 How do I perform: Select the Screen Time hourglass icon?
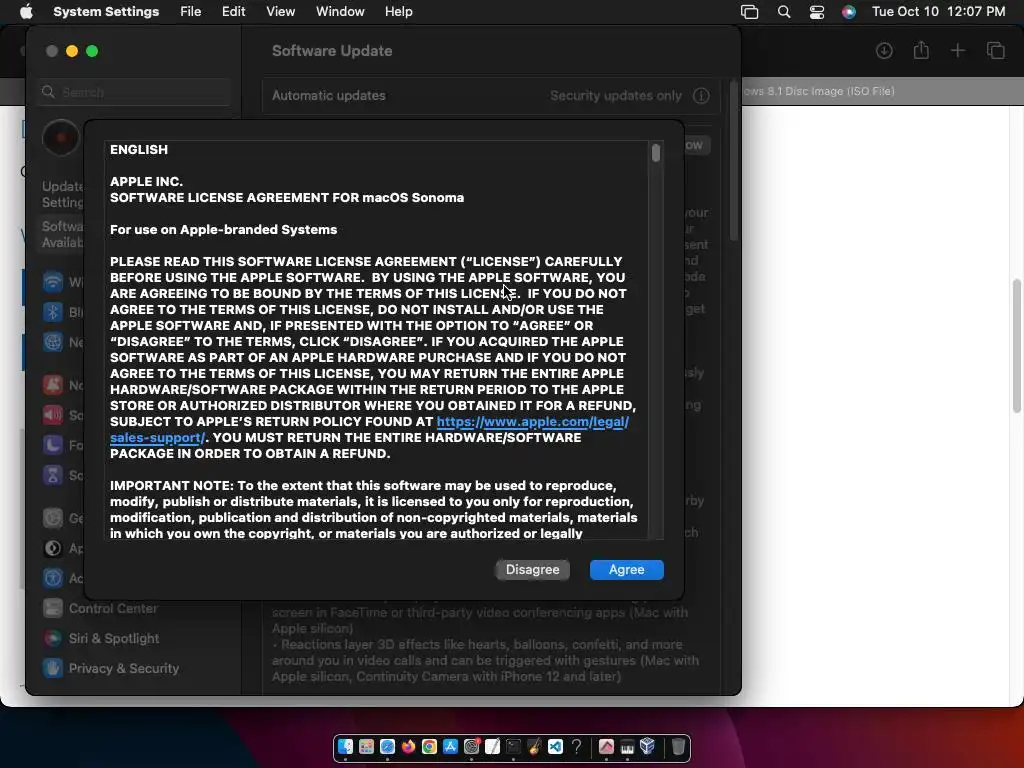[x=53, y=475]
